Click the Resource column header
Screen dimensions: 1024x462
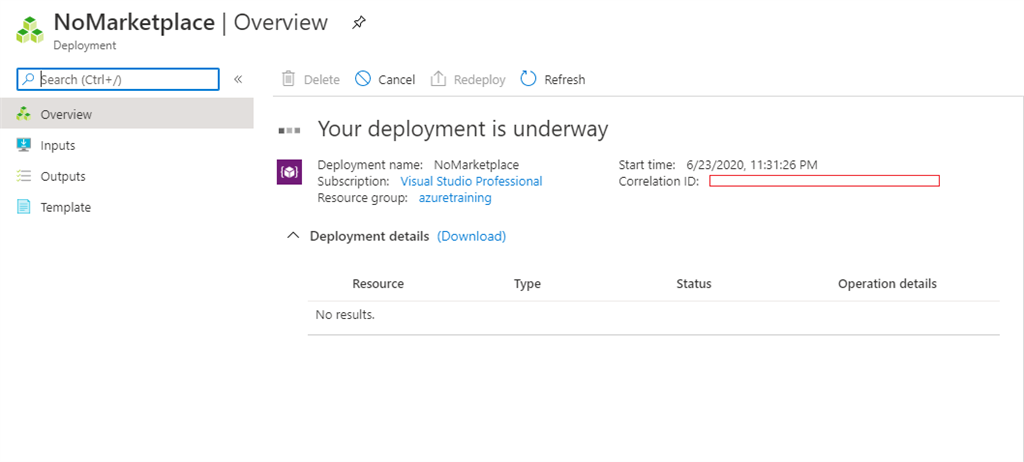point(378,284)
